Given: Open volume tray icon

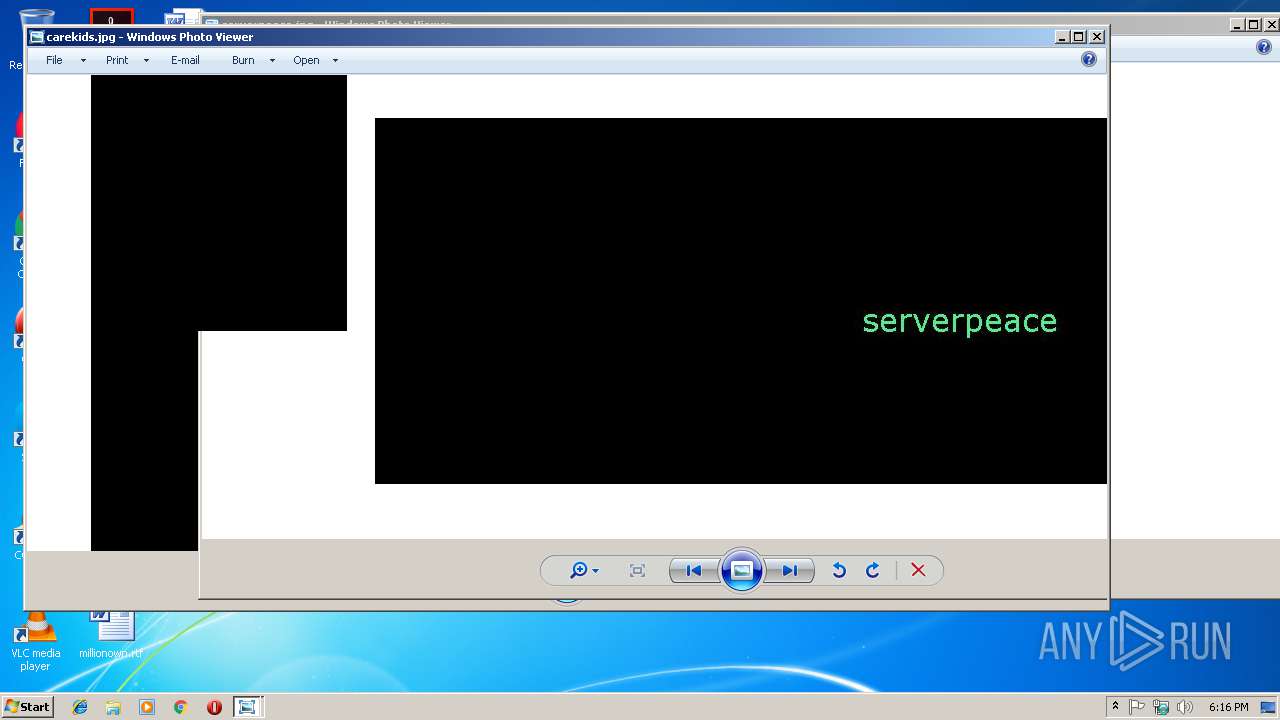Looking at the screenshot, I should tap(1185, 707).
